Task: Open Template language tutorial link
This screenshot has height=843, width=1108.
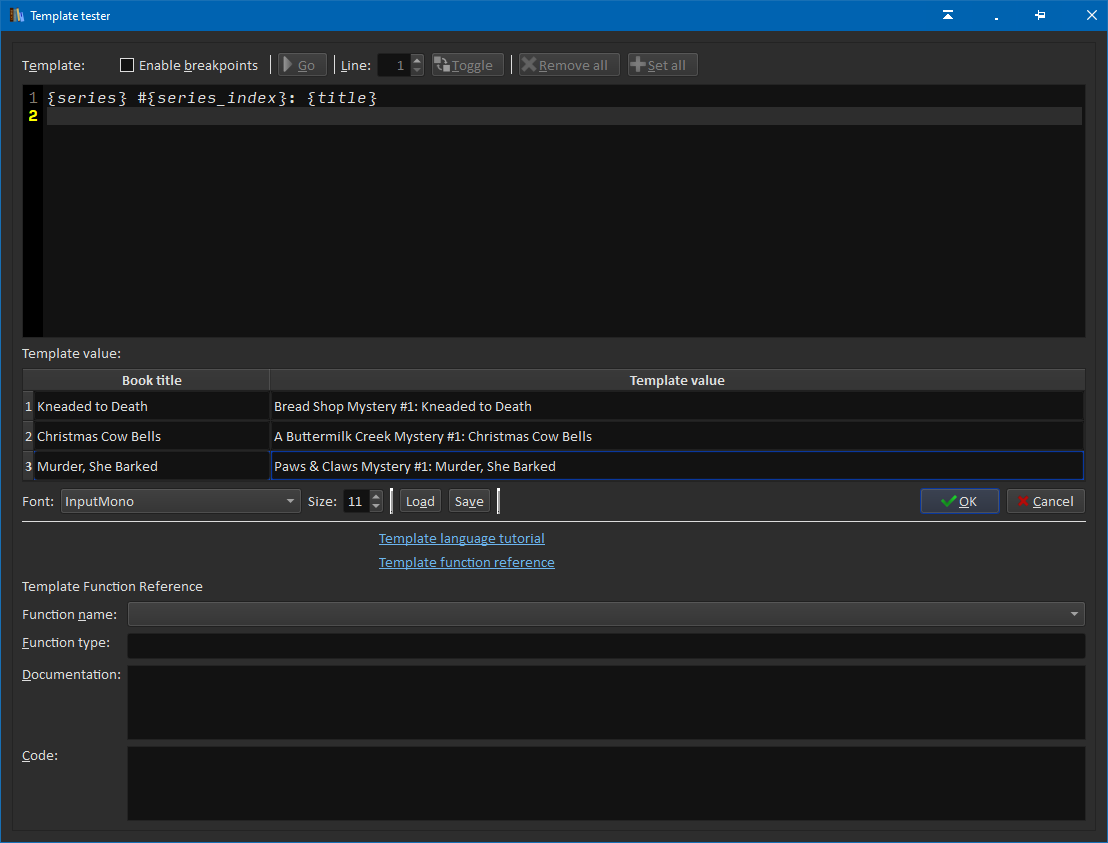Action: 461,538
